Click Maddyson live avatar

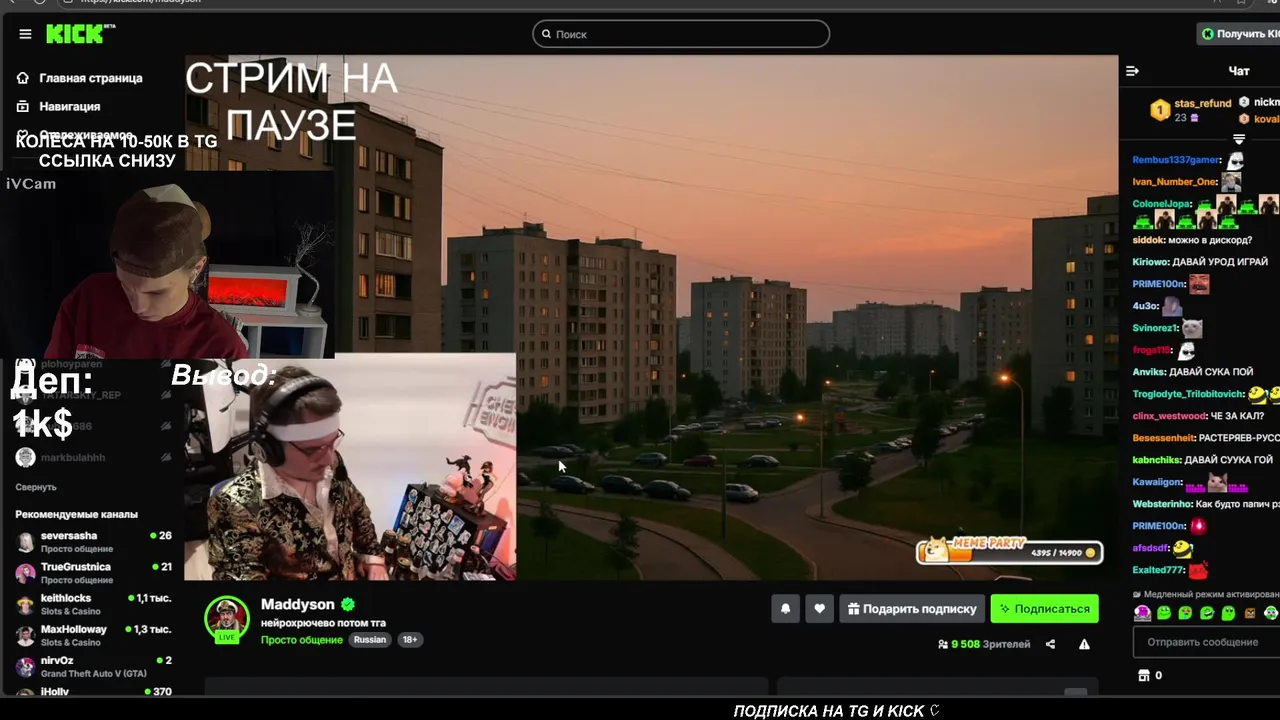227,619
